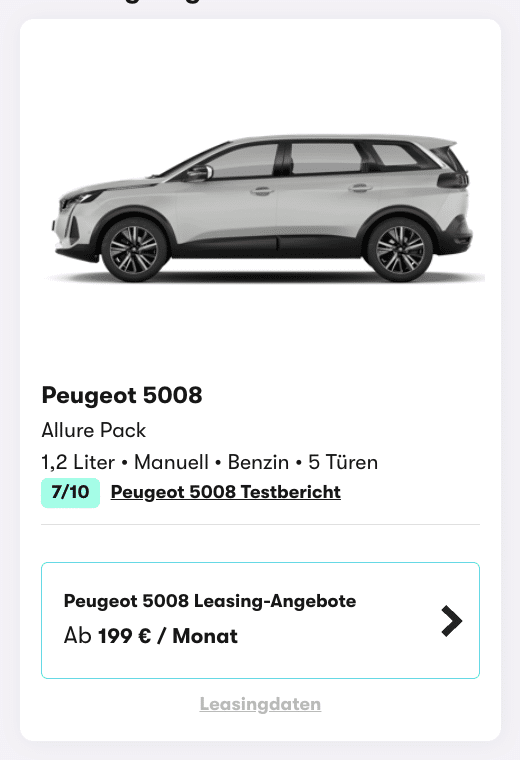
Task: Click the car's front door handle
Action: [x=262, y=191]
